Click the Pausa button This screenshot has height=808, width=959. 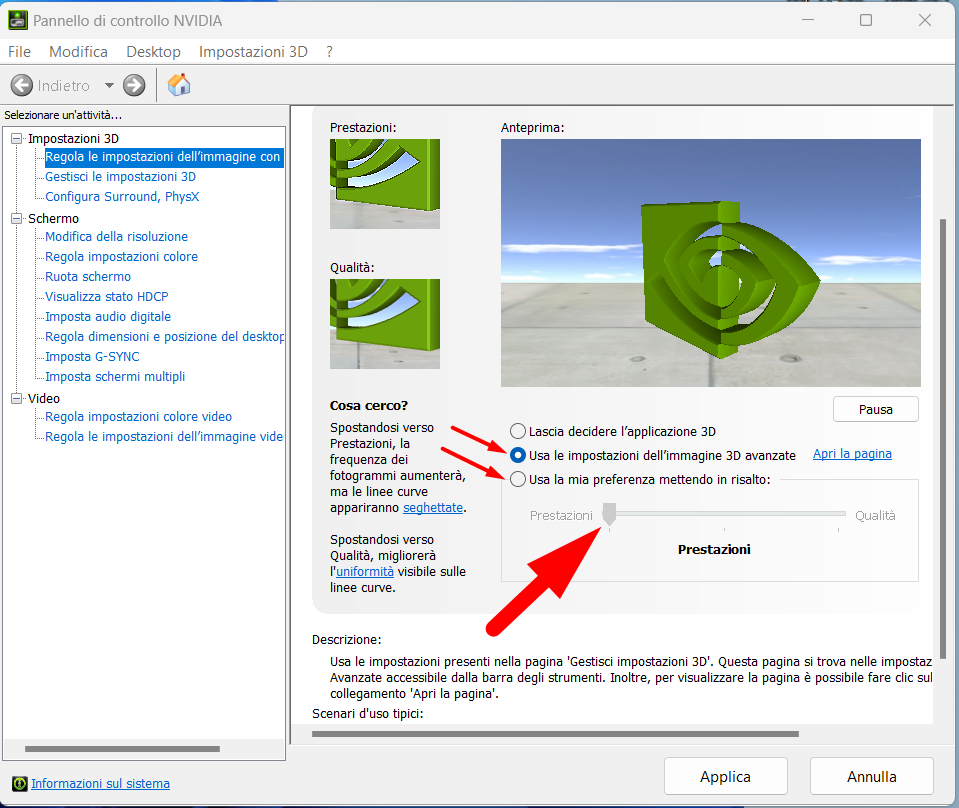click(875, 409)
